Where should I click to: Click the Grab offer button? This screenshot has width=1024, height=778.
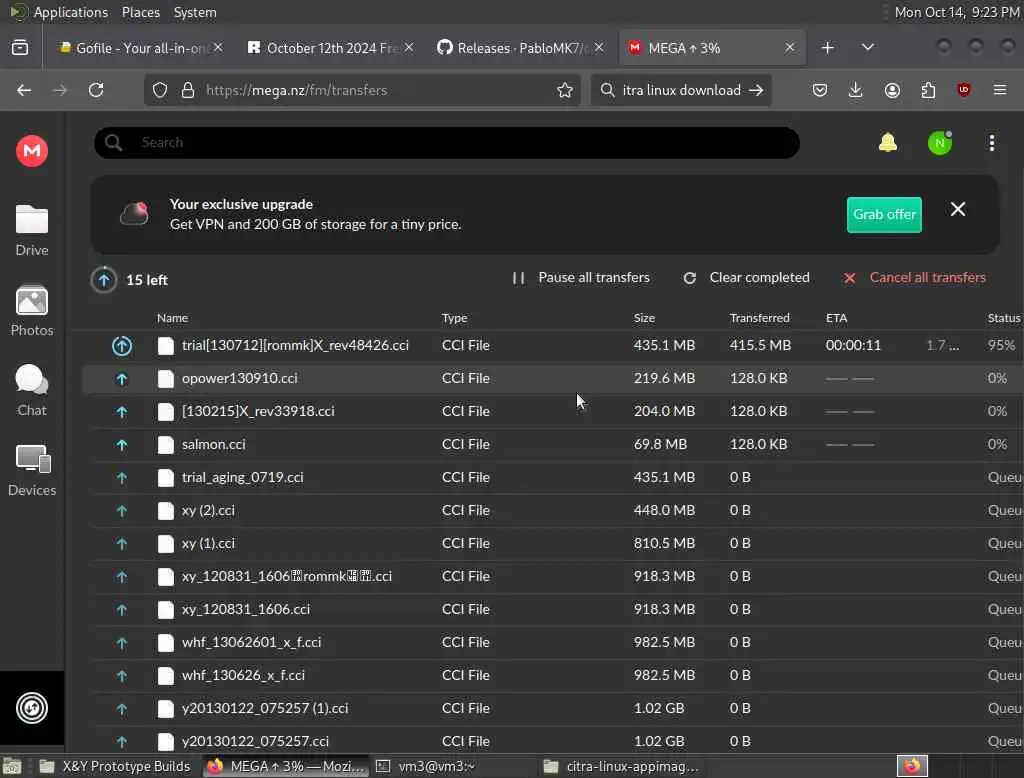click(884, 214)
